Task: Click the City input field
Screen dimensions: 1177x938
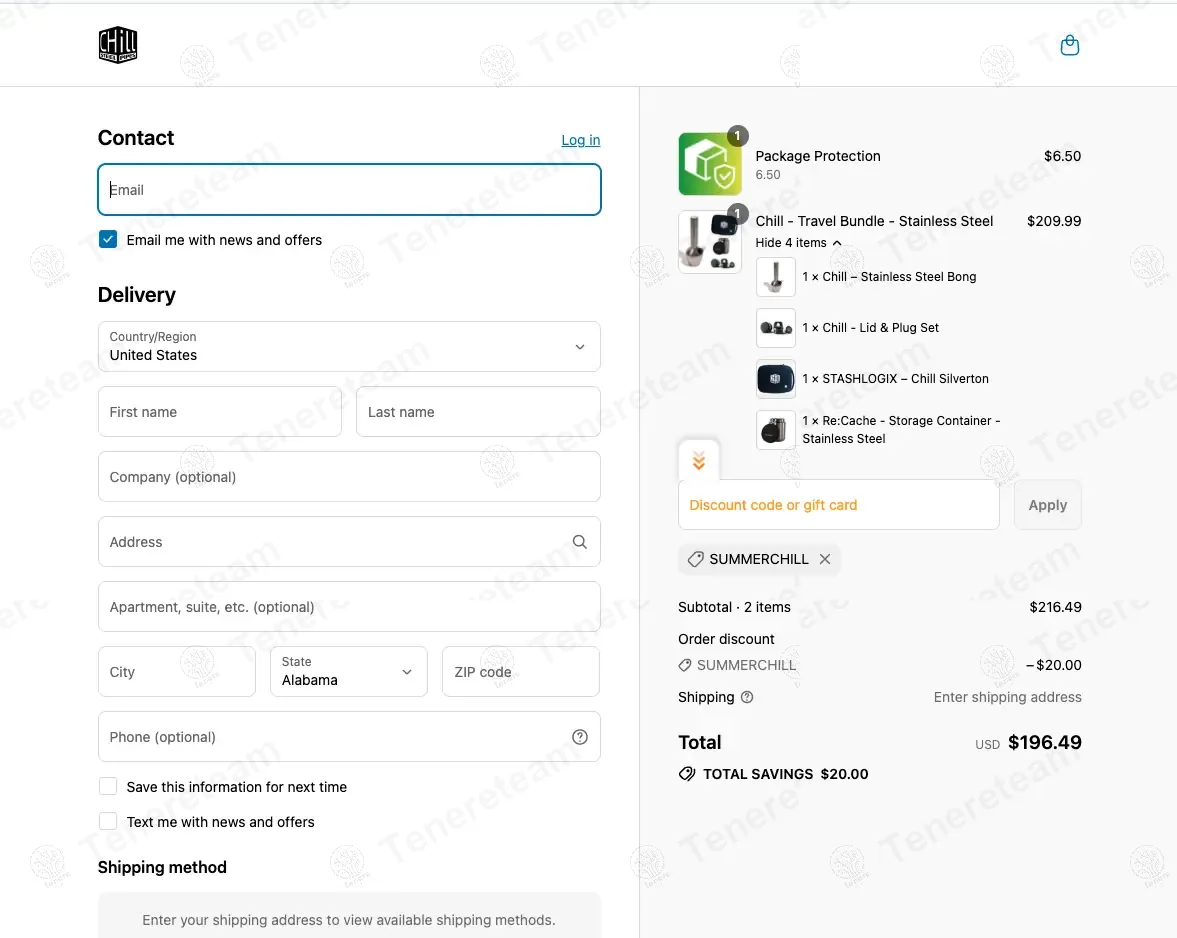Action: click(x=177, y=672)
